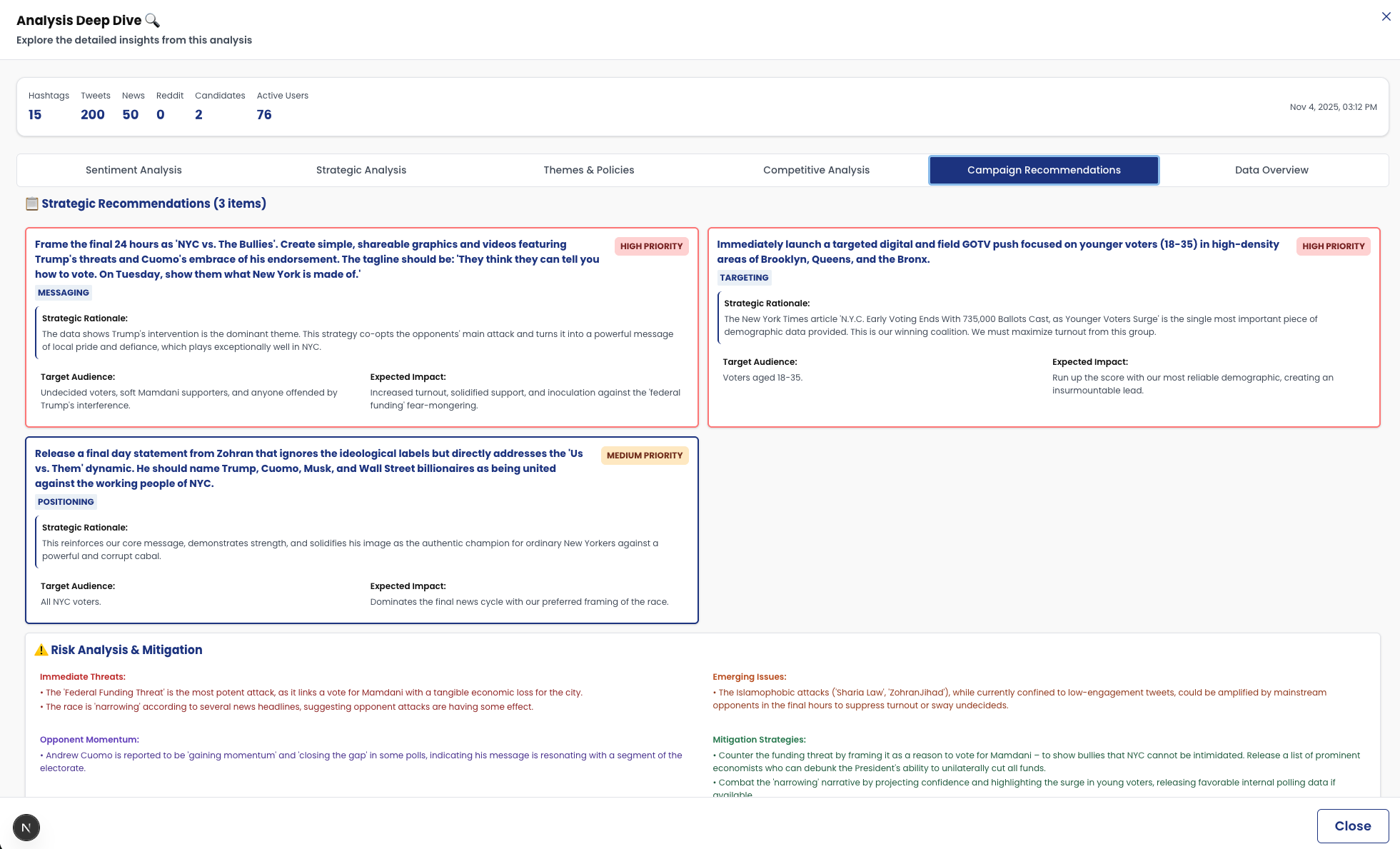Click the clipboard icon next to Strategic Recommendations
The width and height of the screenshot is (1400, 849).
31,204
